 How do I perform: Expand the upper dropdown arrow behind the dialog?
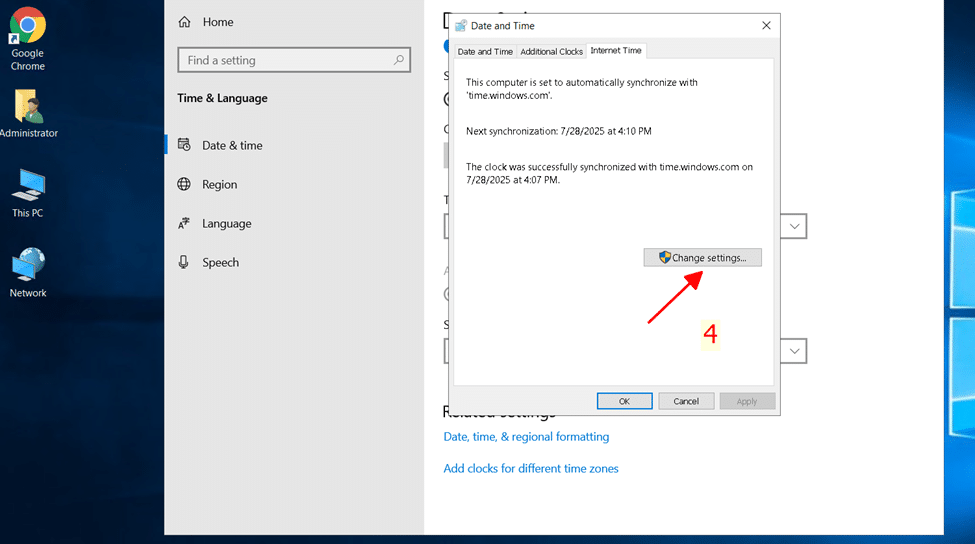pos(795,226)
